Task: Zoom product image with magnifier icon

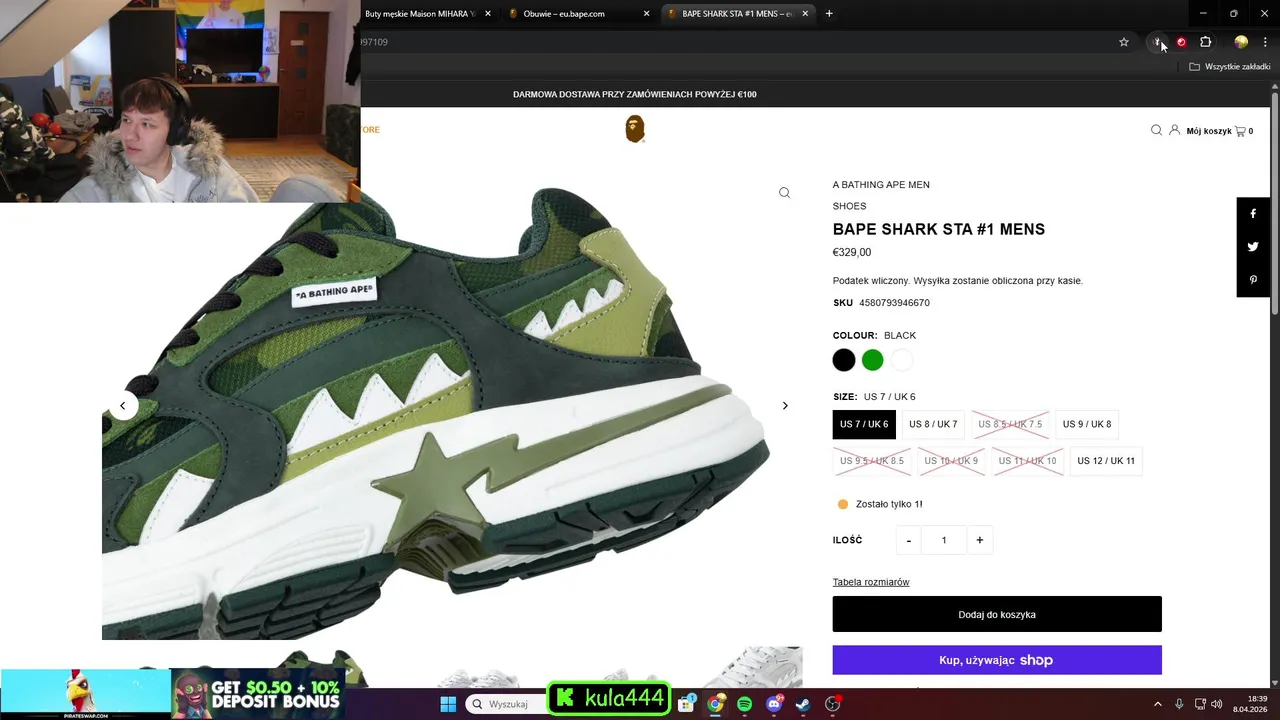Action: [784, 193]
